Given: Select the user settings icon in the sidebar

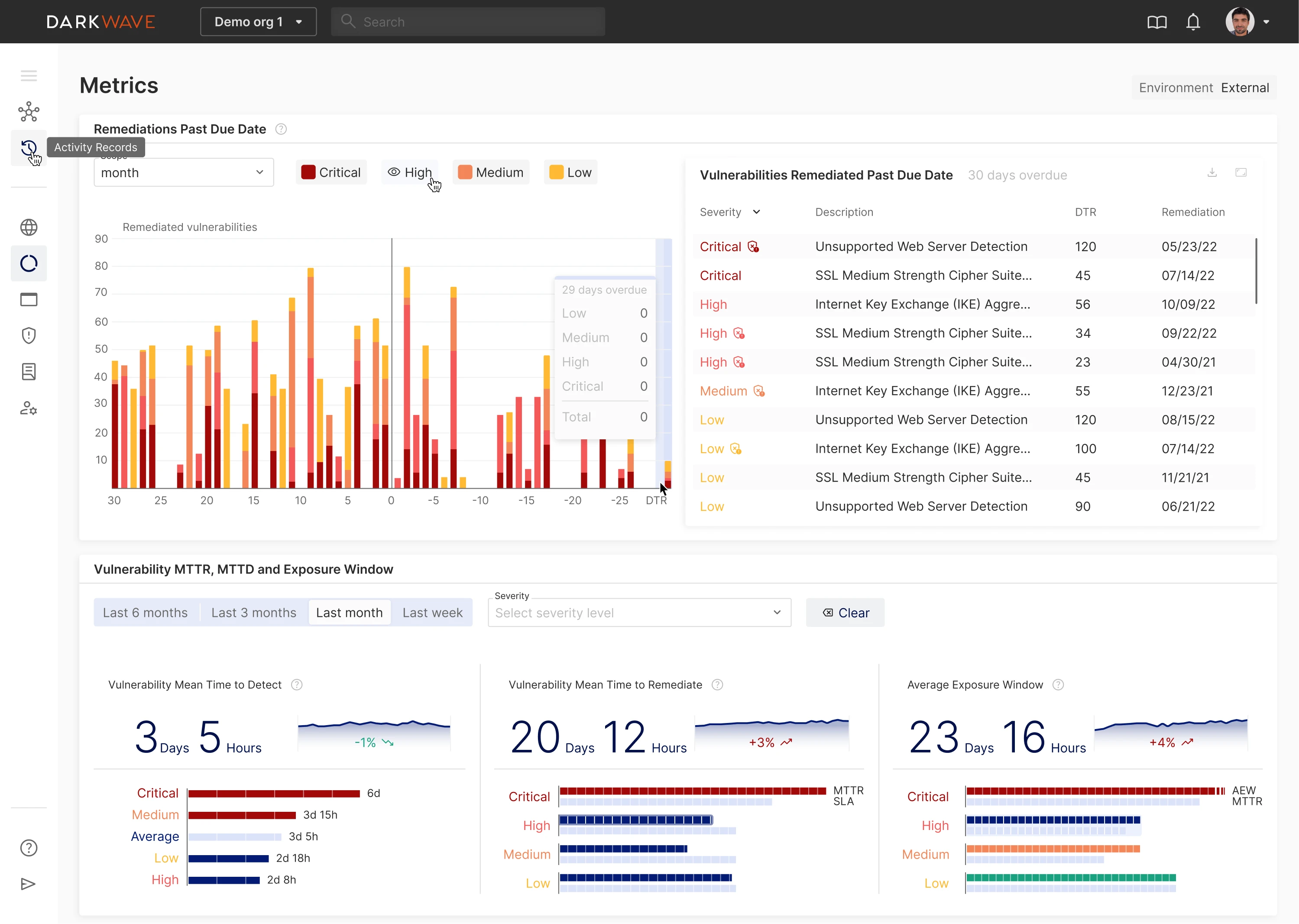Looking at the screenshot, I should point(29,409).
